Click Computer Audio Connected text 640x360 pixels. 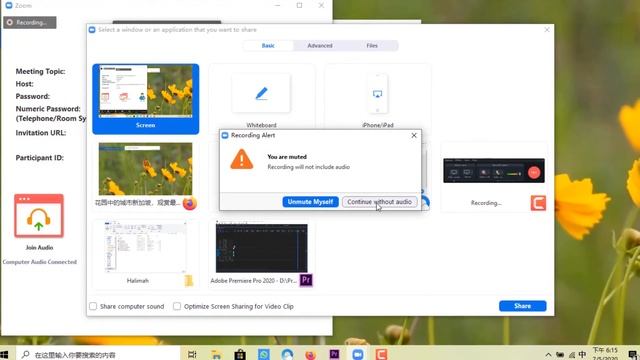point(40,262)
